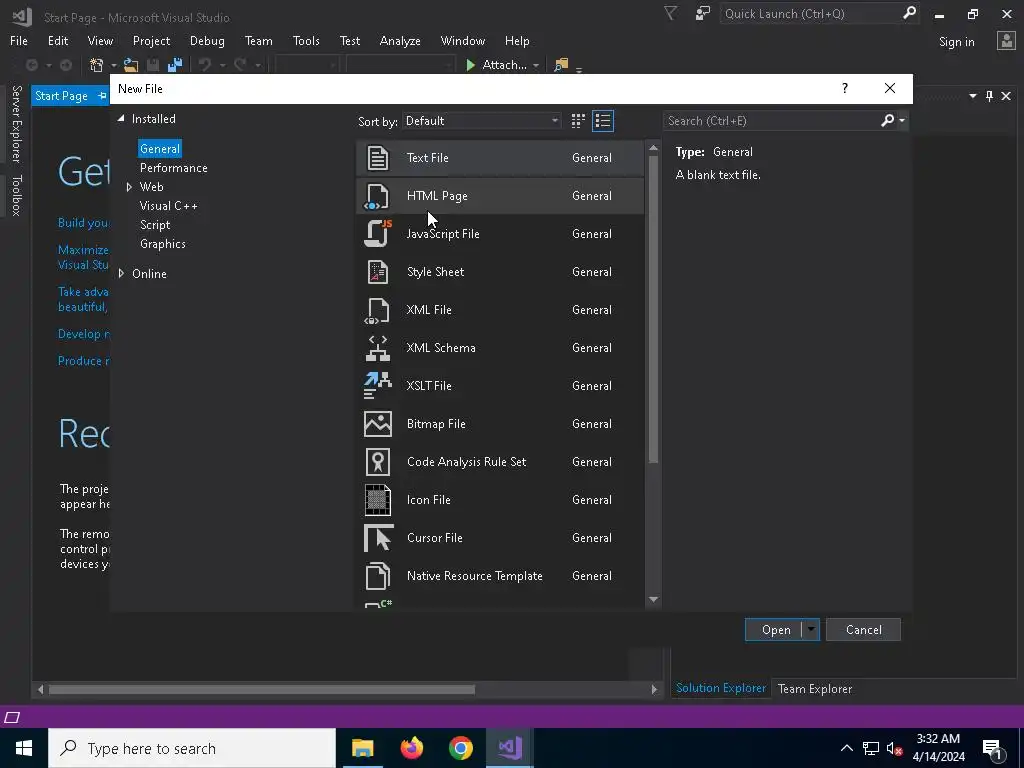1024x768 pixels.
Task: Open File Explorer from the taskbar
Action: tap(362, 748)
